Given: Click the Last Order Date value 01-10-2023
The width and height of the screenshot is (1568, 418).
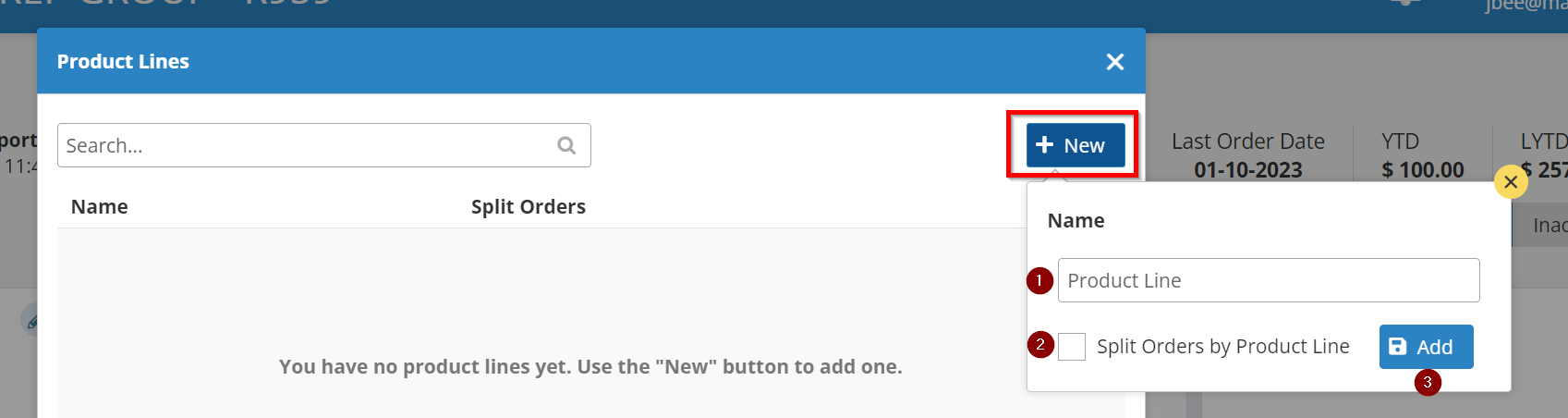Looking at the screenshot, I should 1247,170.
